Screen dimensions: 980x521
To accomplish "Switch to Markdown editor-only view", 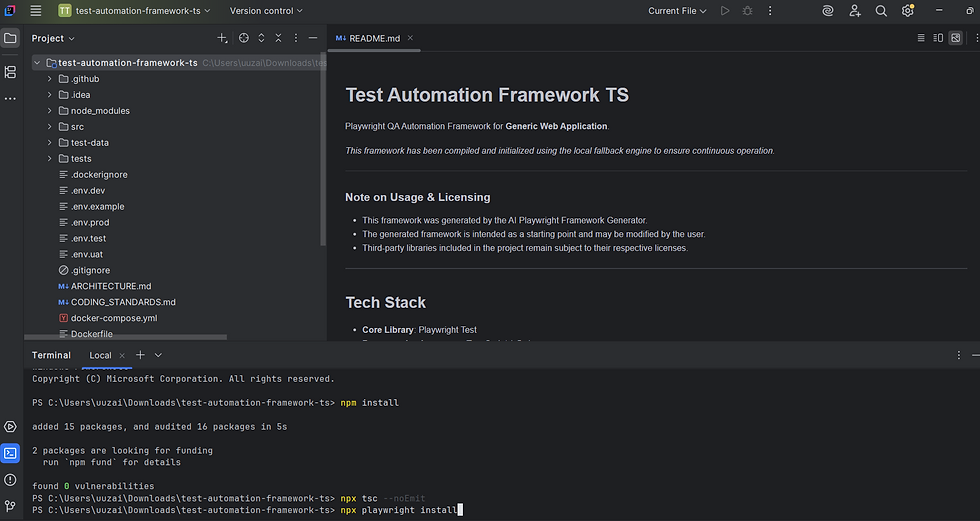I will (921, 38).
